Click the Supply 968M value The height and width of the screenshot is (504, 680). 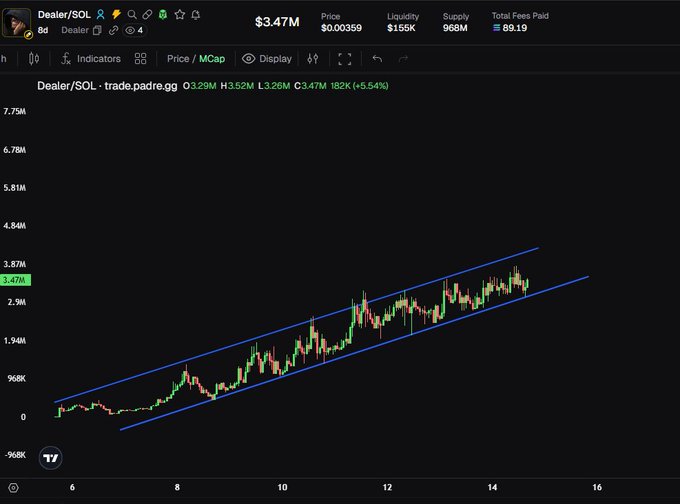tap(455, 28)
